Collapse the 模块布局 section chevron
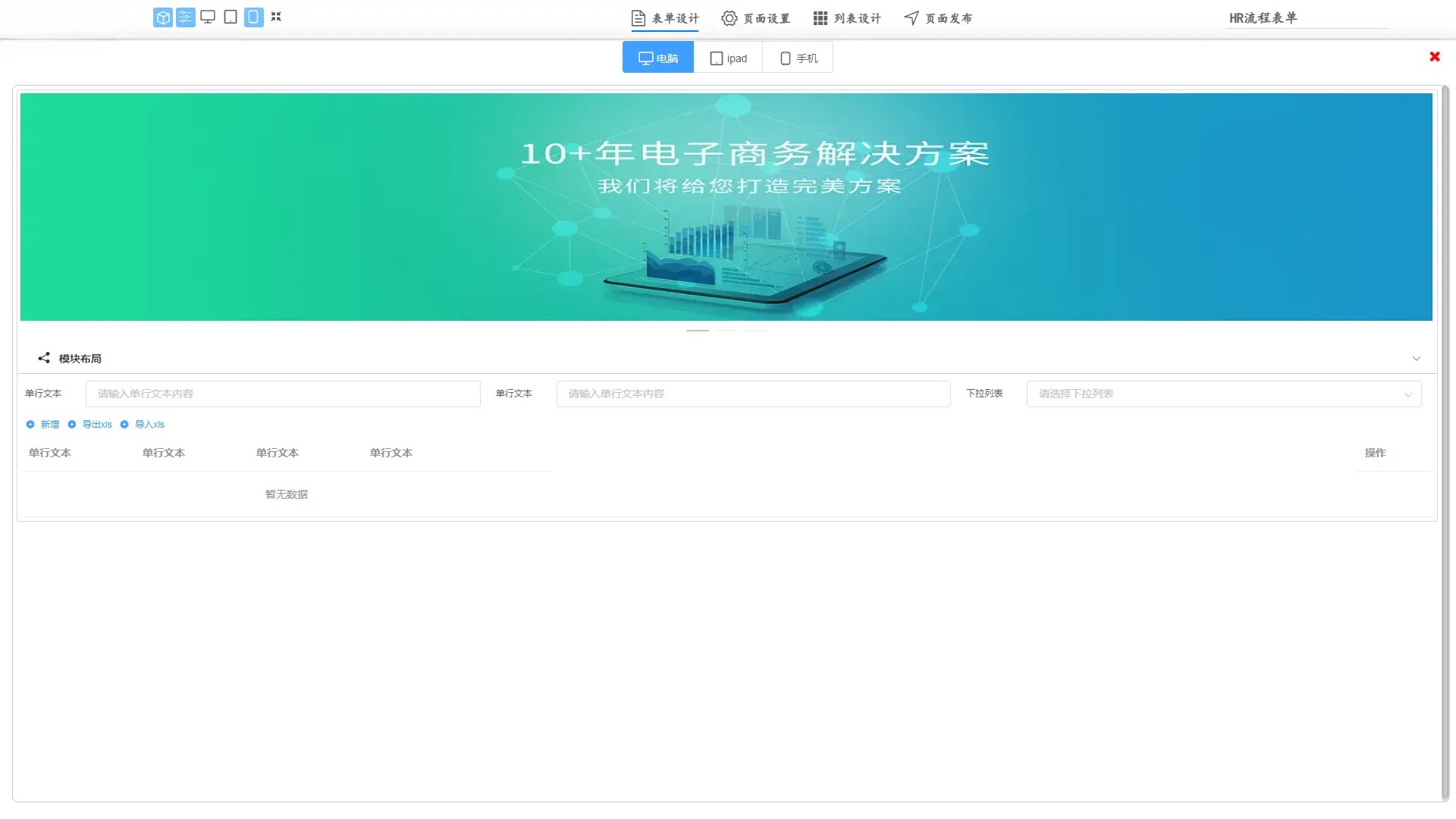The image size is (1456, 819). pyautogui.click(x=1416, y=359)
